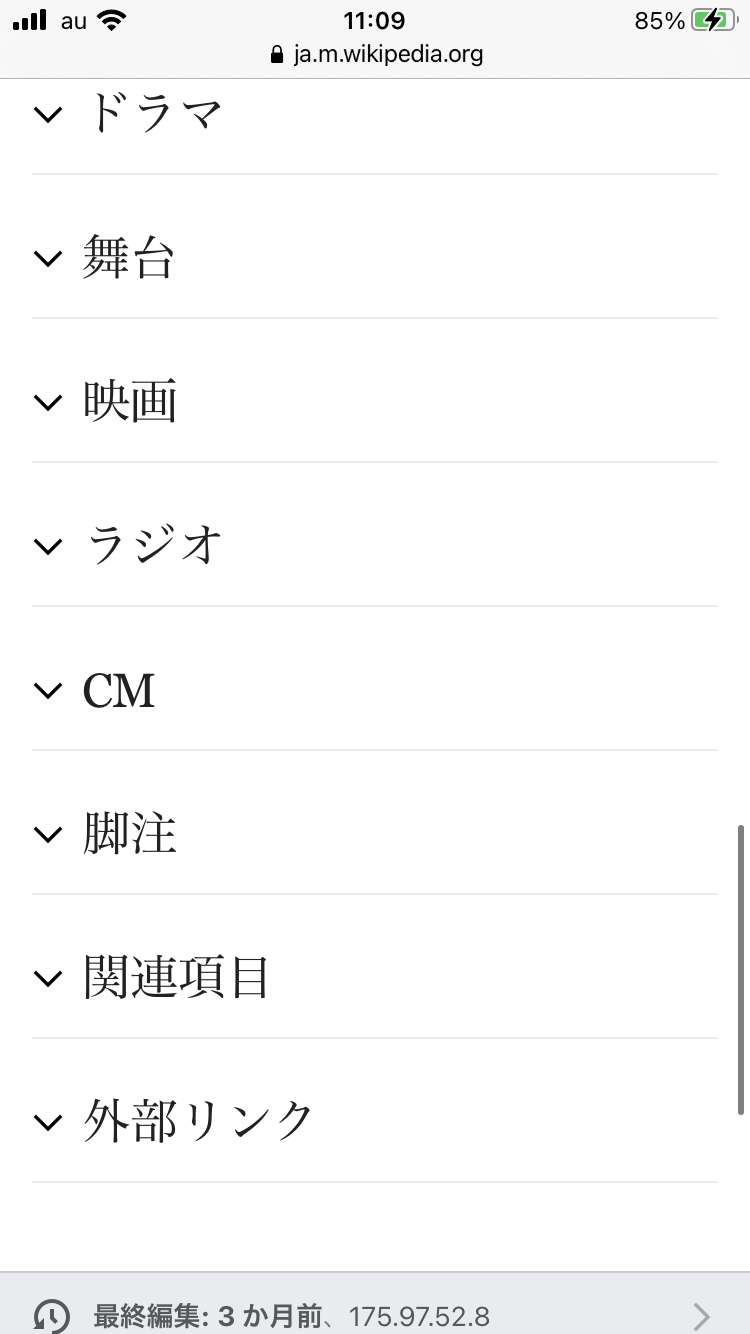Toggle the 脚注 chevron arrow
The width and height of the screenshot is (750, 1334).
[x=48, y=835]
